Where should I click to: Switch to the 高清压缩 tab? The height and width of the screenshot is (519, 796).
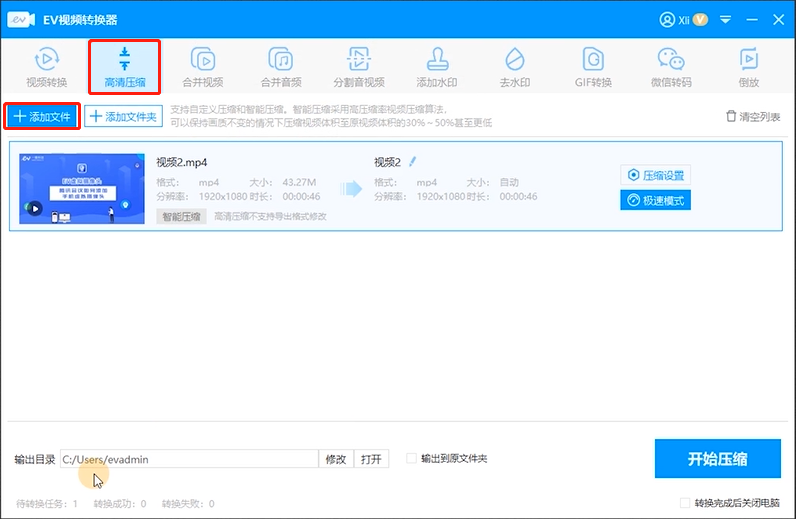(x=125, y=67)
